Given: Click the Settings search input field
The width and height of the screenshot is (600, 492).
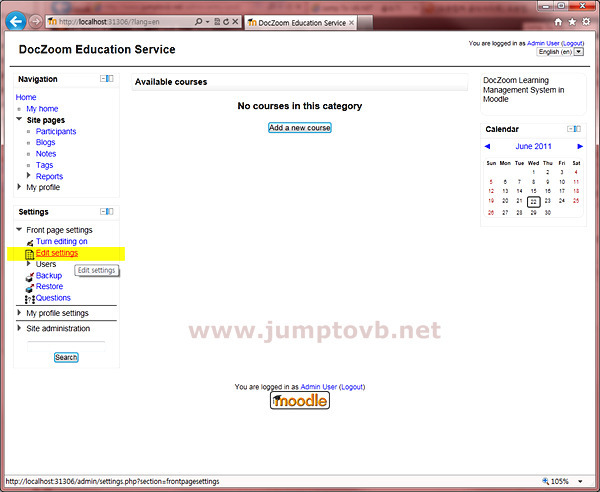Looking at the screenshot, I should pyautogui.click(x=66, y=346).
